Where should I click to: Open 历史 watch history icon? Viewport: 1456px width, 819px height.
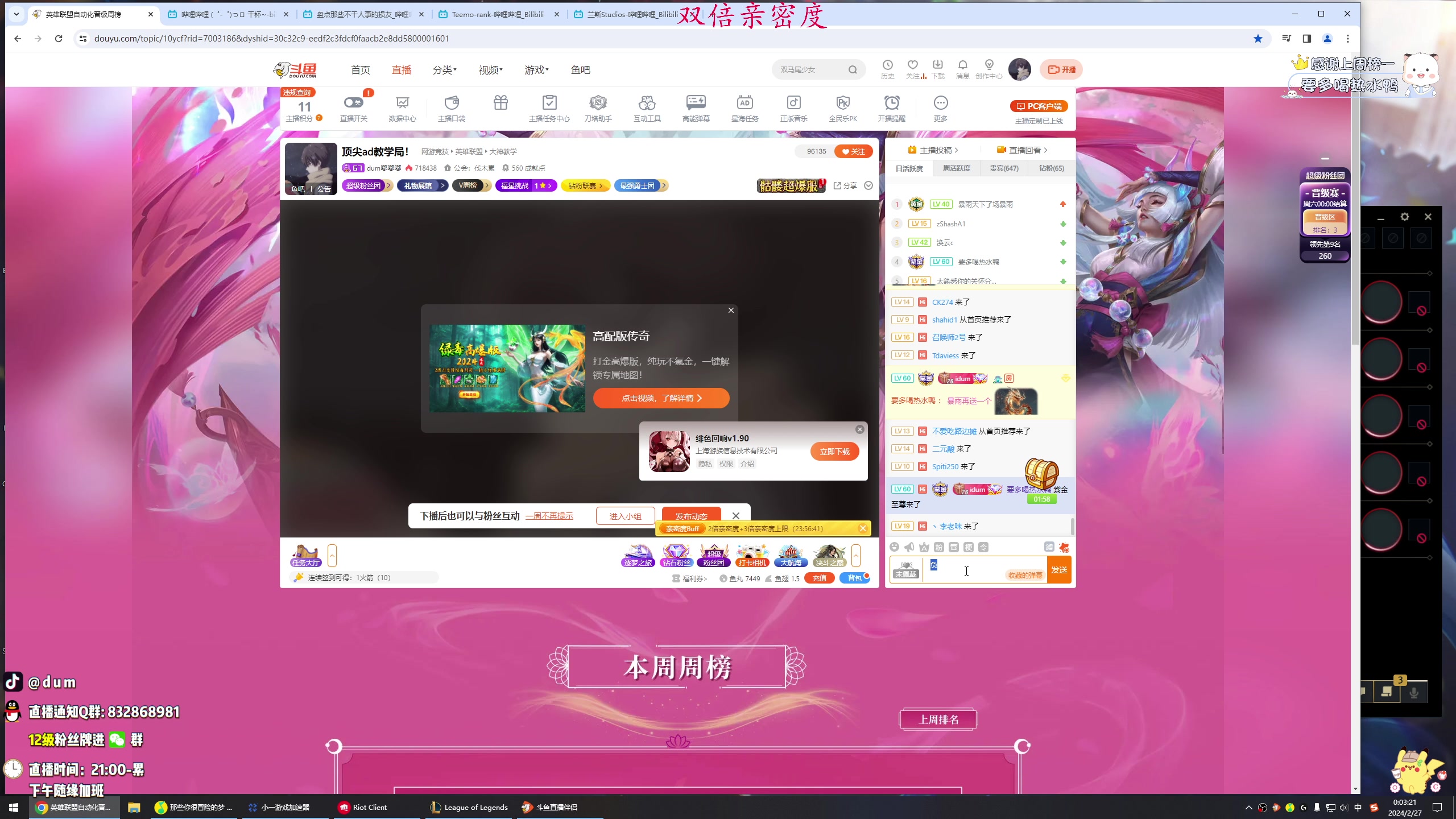(887, 69)
